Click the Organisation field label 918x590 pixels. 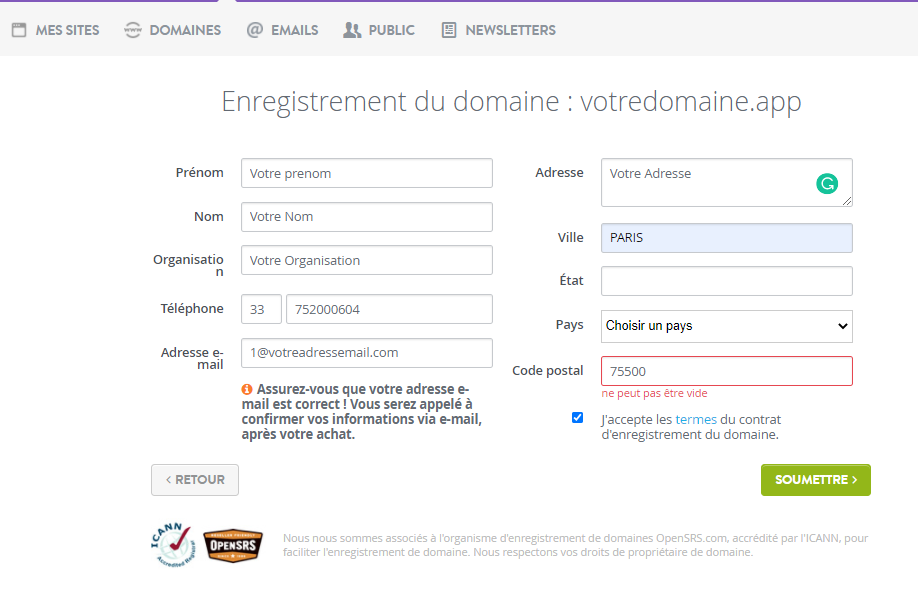pos(189,265)
